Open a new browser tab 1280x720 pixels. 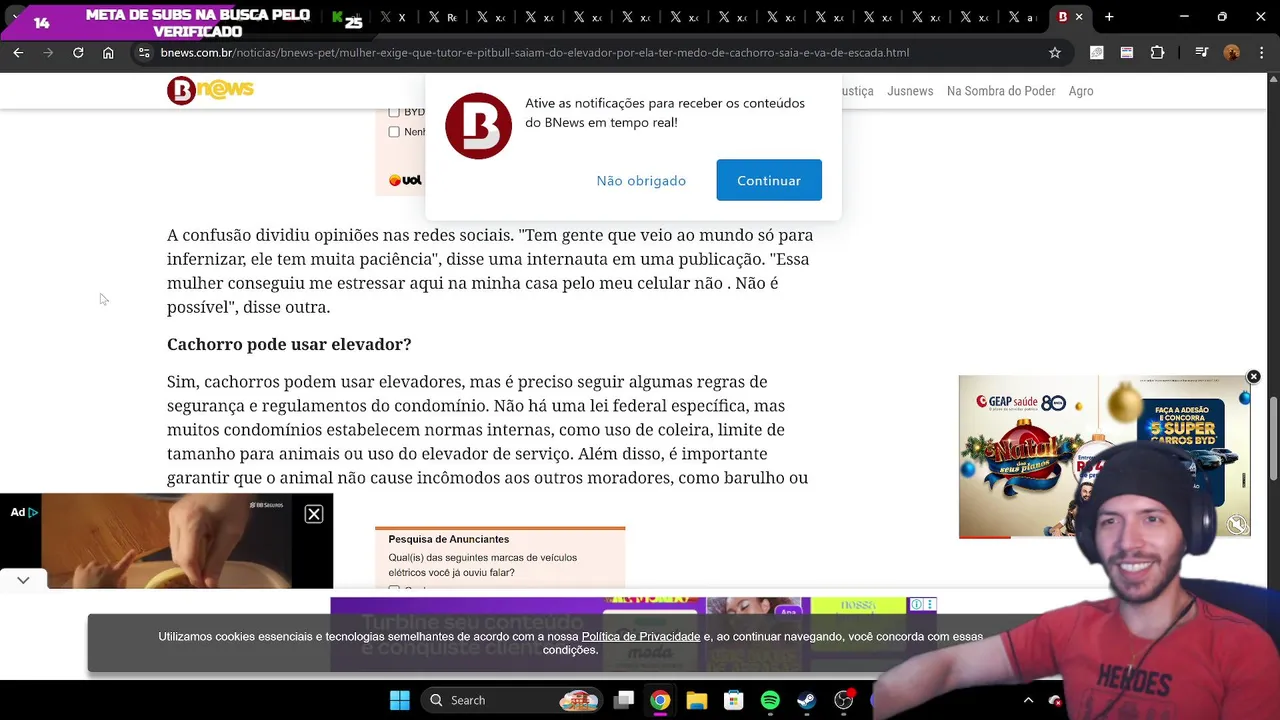(x=1109, y=17)
